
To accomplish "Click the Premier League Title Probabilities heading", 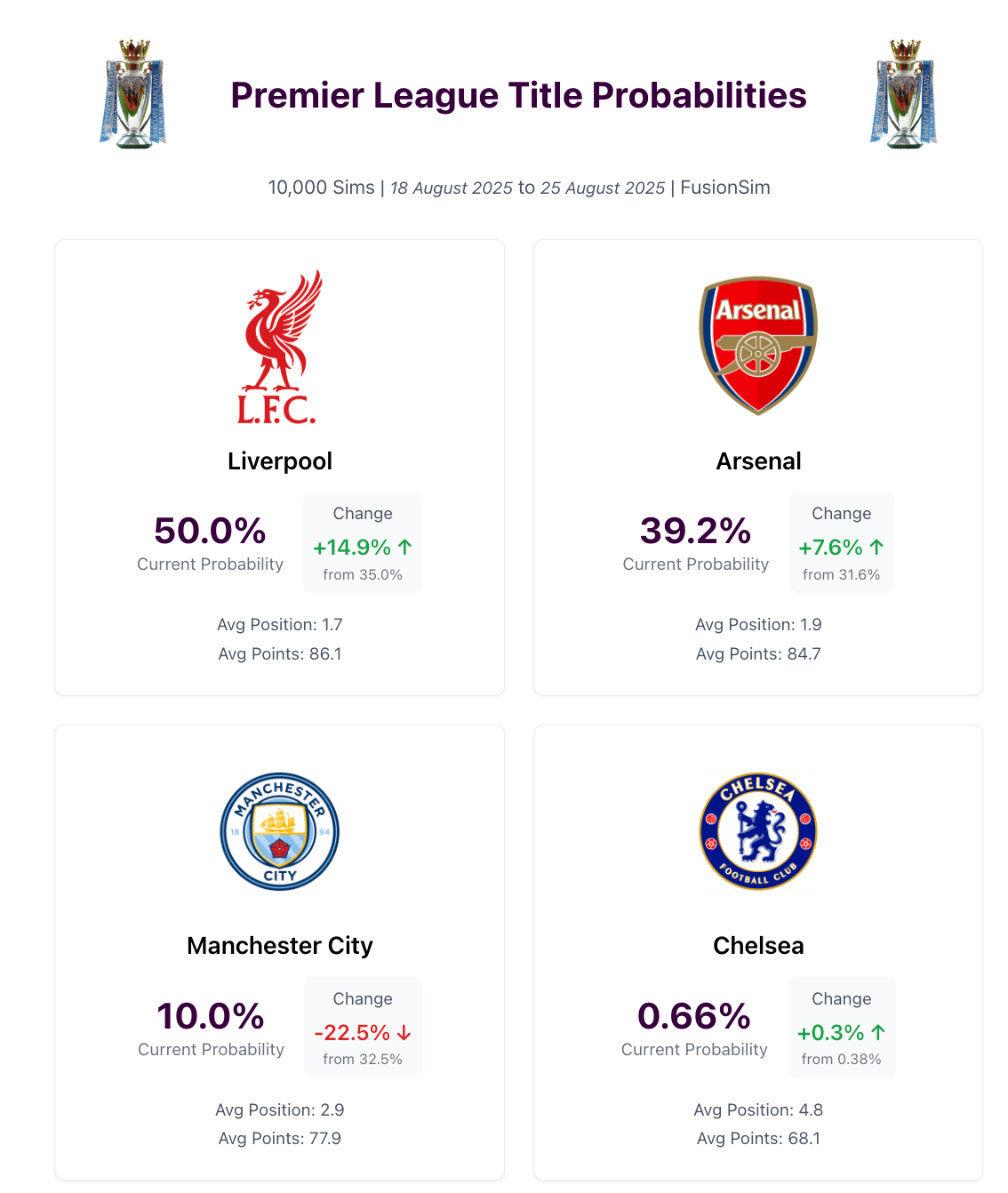I will coord(518,96).
